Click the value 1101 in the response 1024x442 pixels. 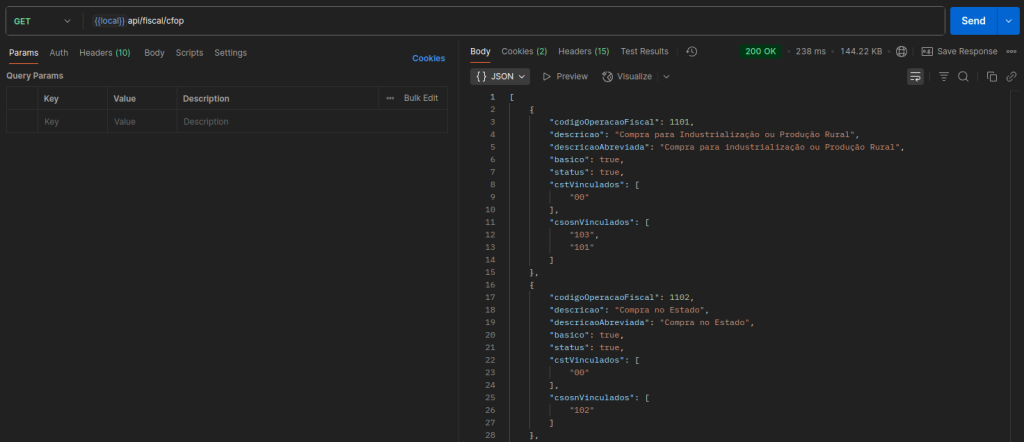680,122
